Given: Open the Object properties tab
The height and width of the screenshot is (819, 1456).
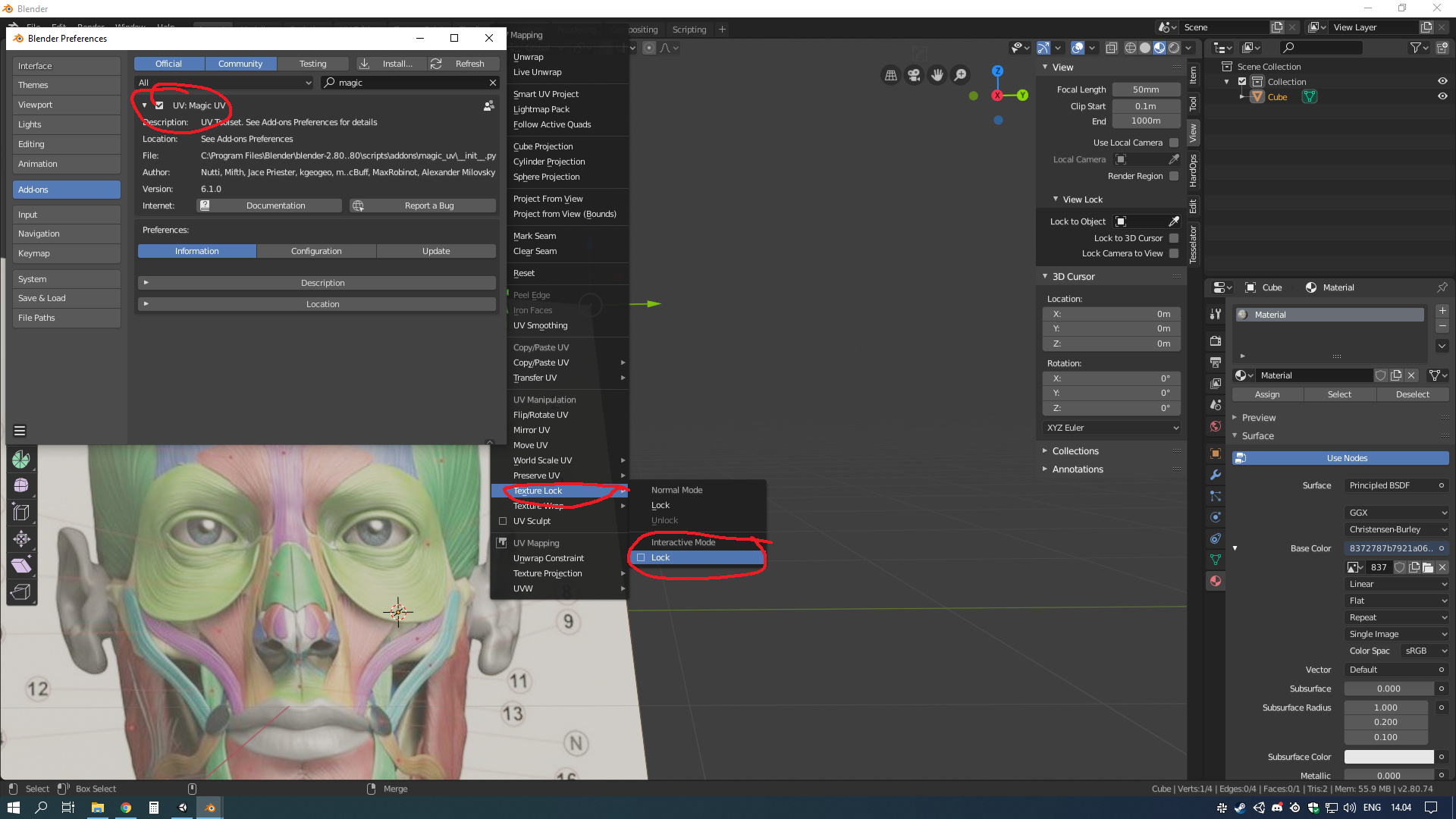Looking at the screenshot, I should coord(1215,453).
